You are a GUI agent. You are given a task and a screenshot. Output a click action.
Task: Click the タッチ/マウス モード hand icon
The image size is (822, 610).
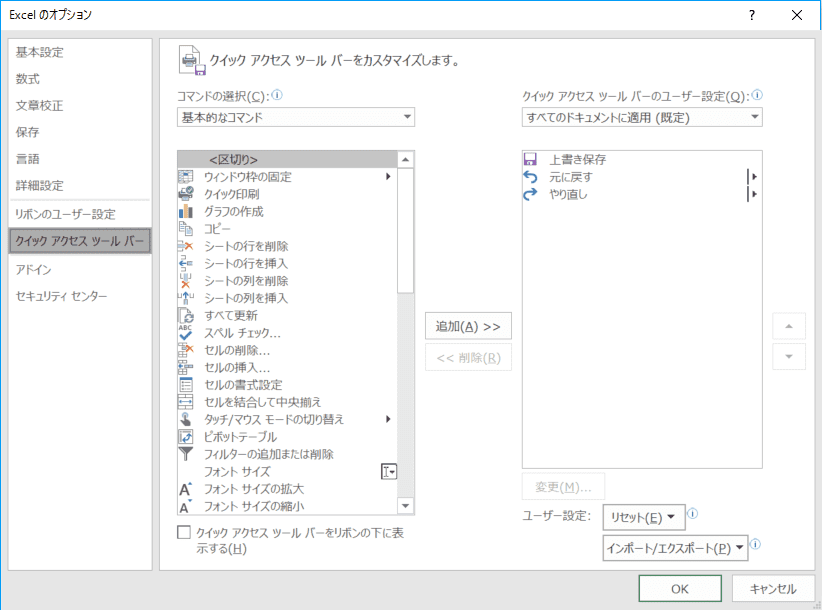tap(186, 419)
